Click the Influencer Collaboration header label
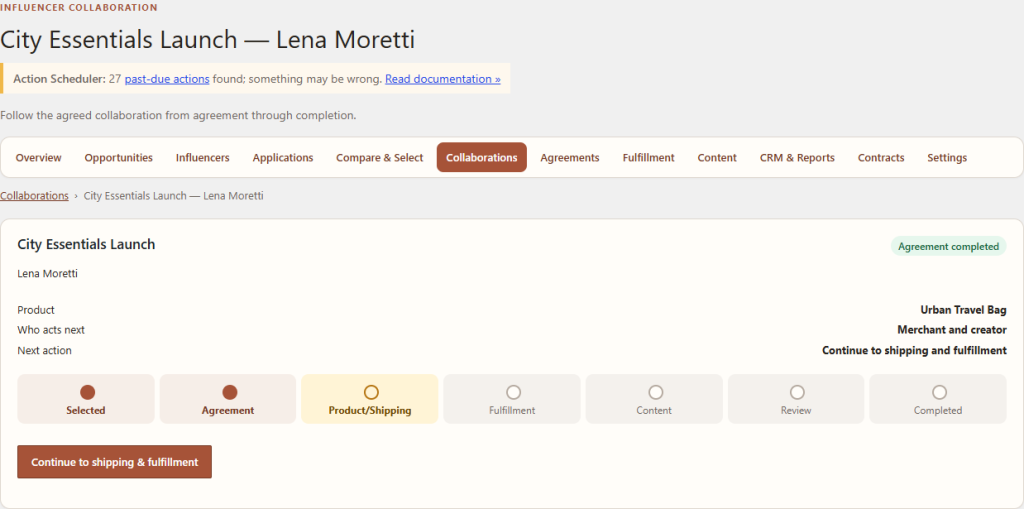Image resolution: width=1024 pixels, height=509 pixels. 78,8
